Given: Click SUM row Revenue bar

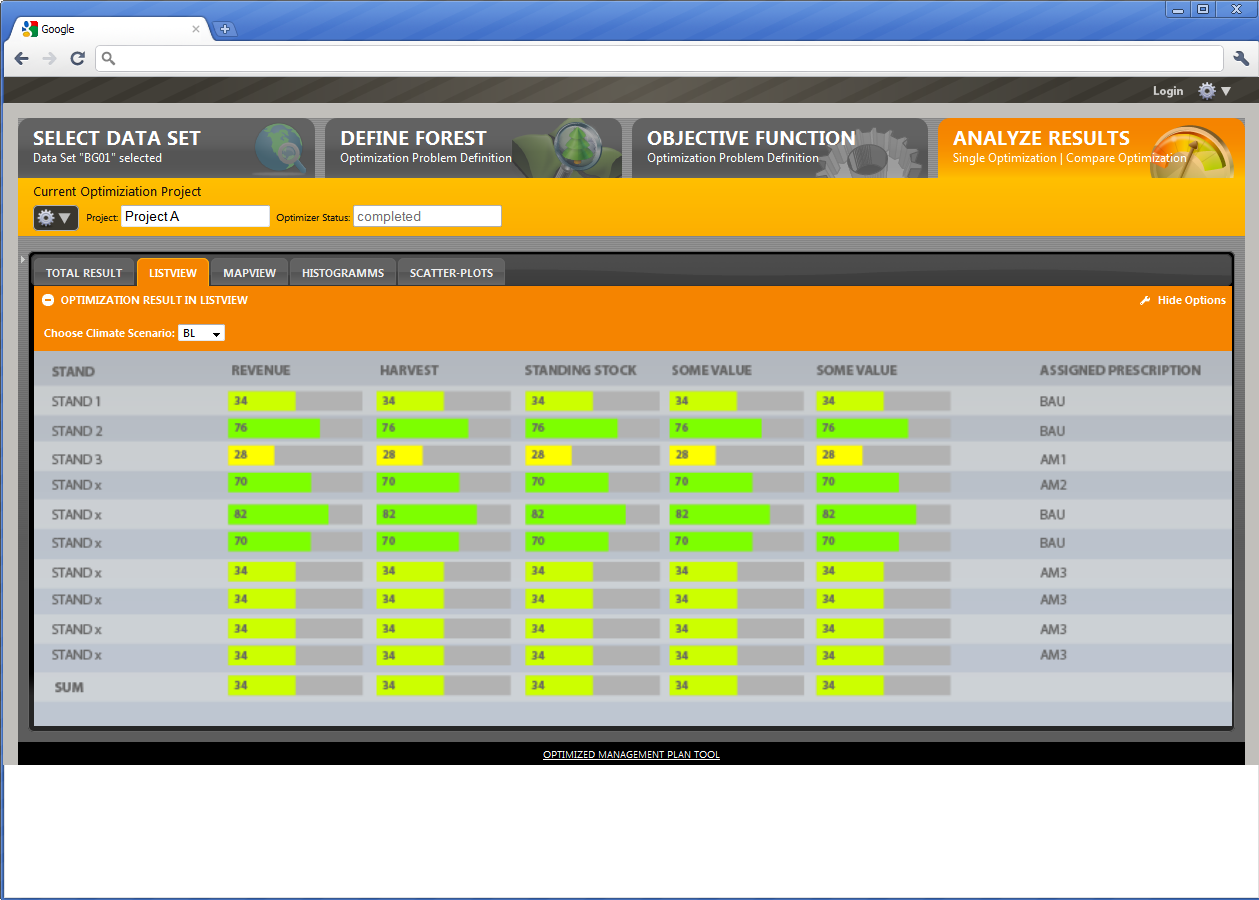Looking at the screenshot, I should click(295, 686).
